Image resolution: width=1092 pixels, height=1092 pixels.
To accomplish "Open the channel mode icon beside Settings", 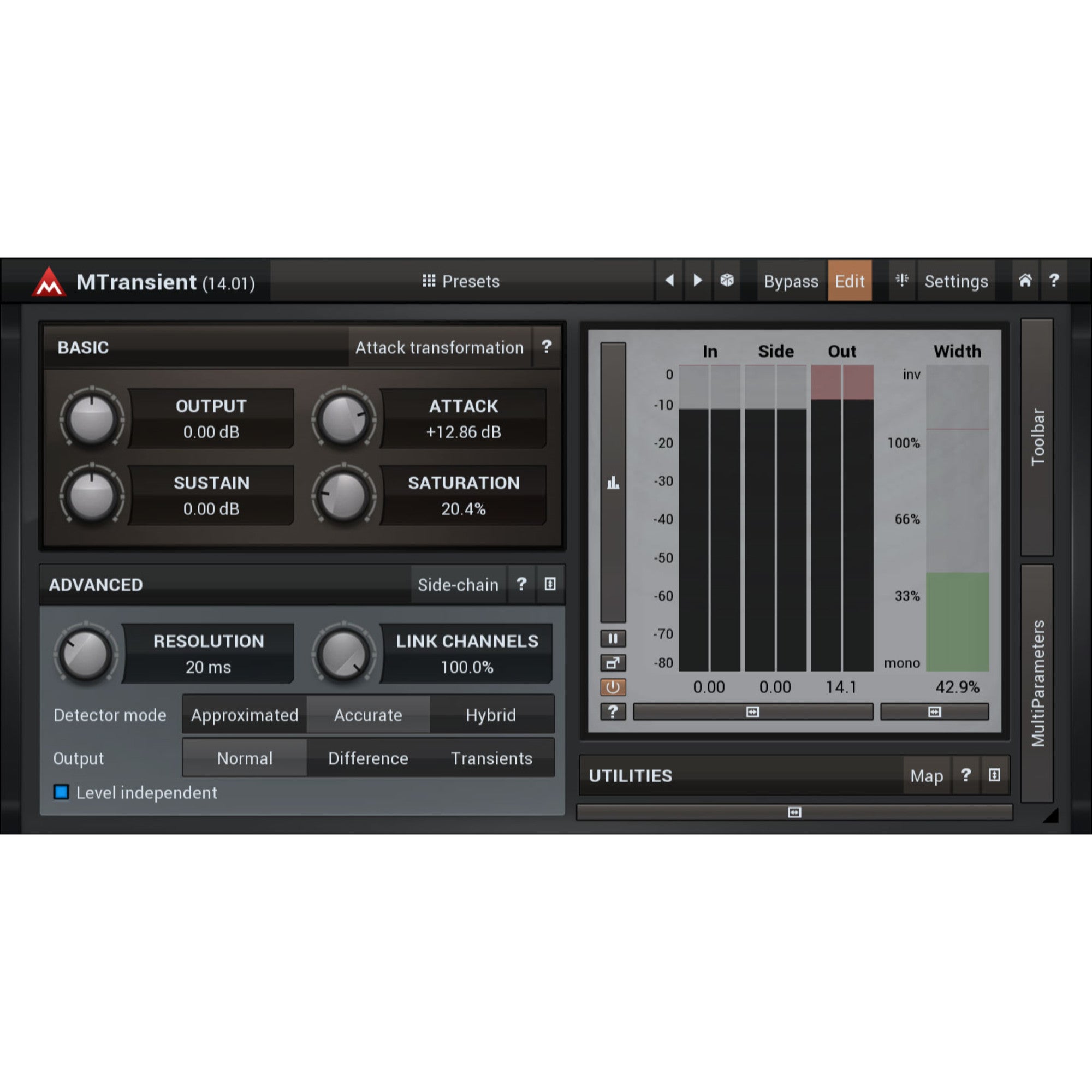I will coord(902,280).
